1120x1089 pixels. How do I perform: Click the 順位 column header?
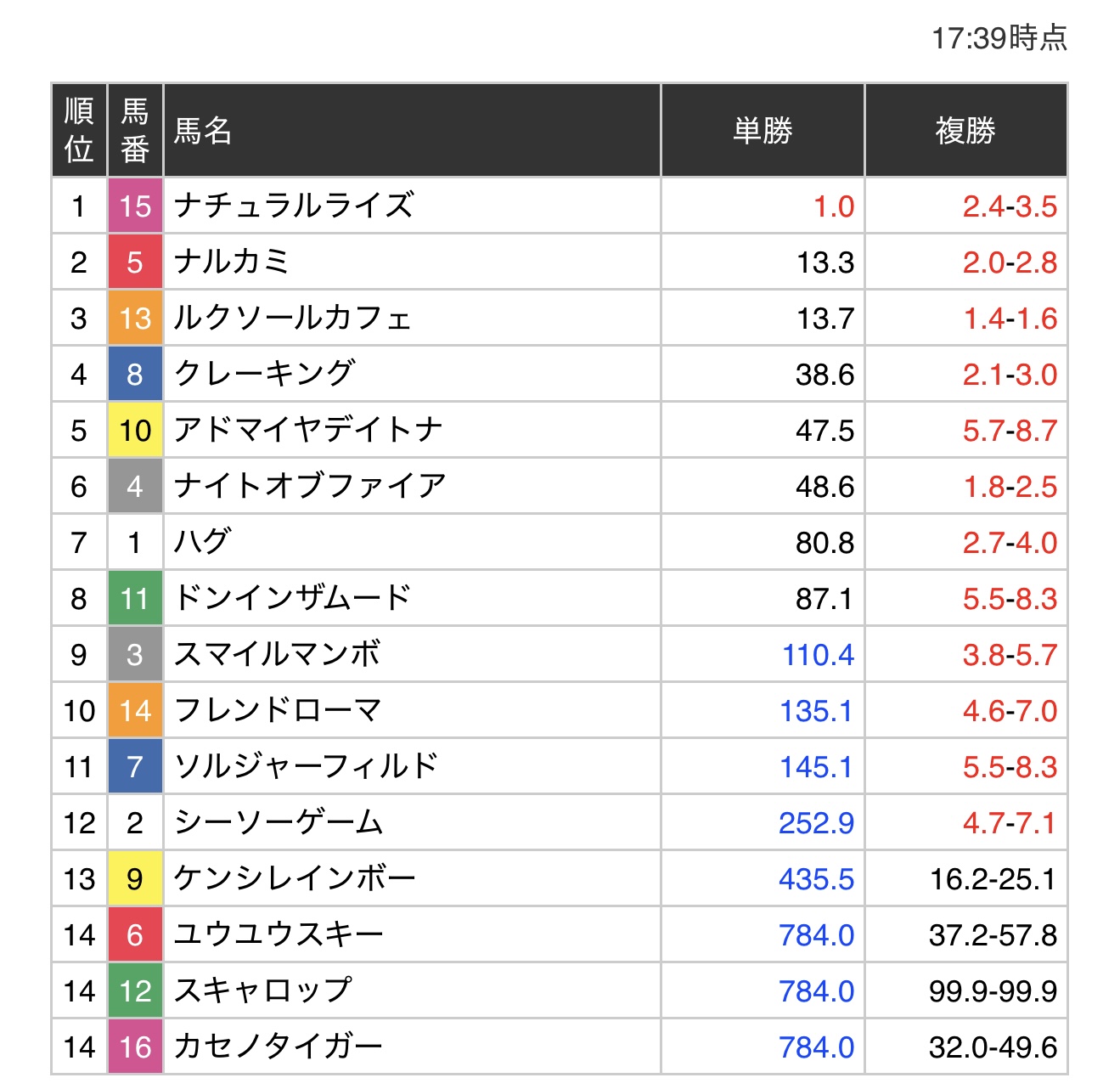point(79,131)
